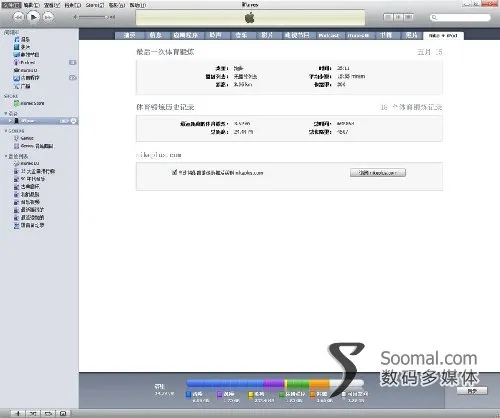Open the 控制 menu
500x418 pixels.
pos(73,5)
